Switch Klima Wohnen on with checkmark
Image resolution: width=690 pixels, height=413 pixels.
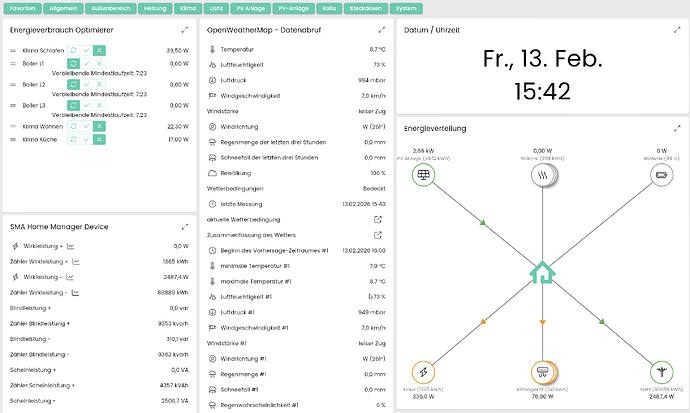pos(86,127)
